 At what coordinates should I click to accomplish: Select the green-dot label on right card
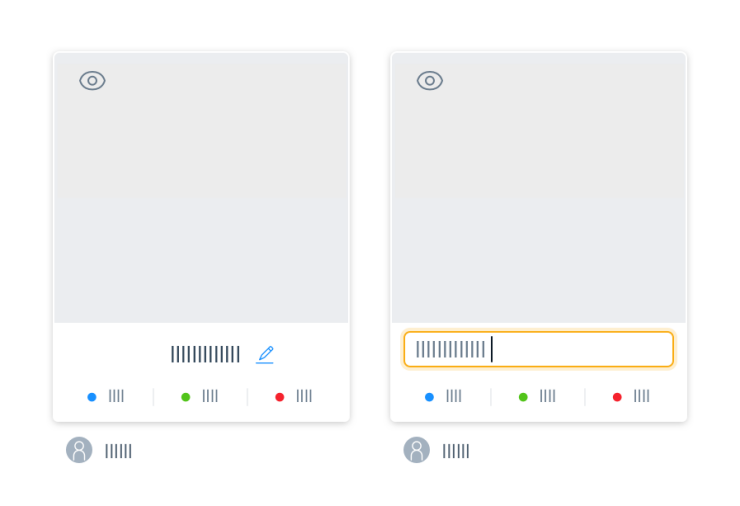coord(548,397)
